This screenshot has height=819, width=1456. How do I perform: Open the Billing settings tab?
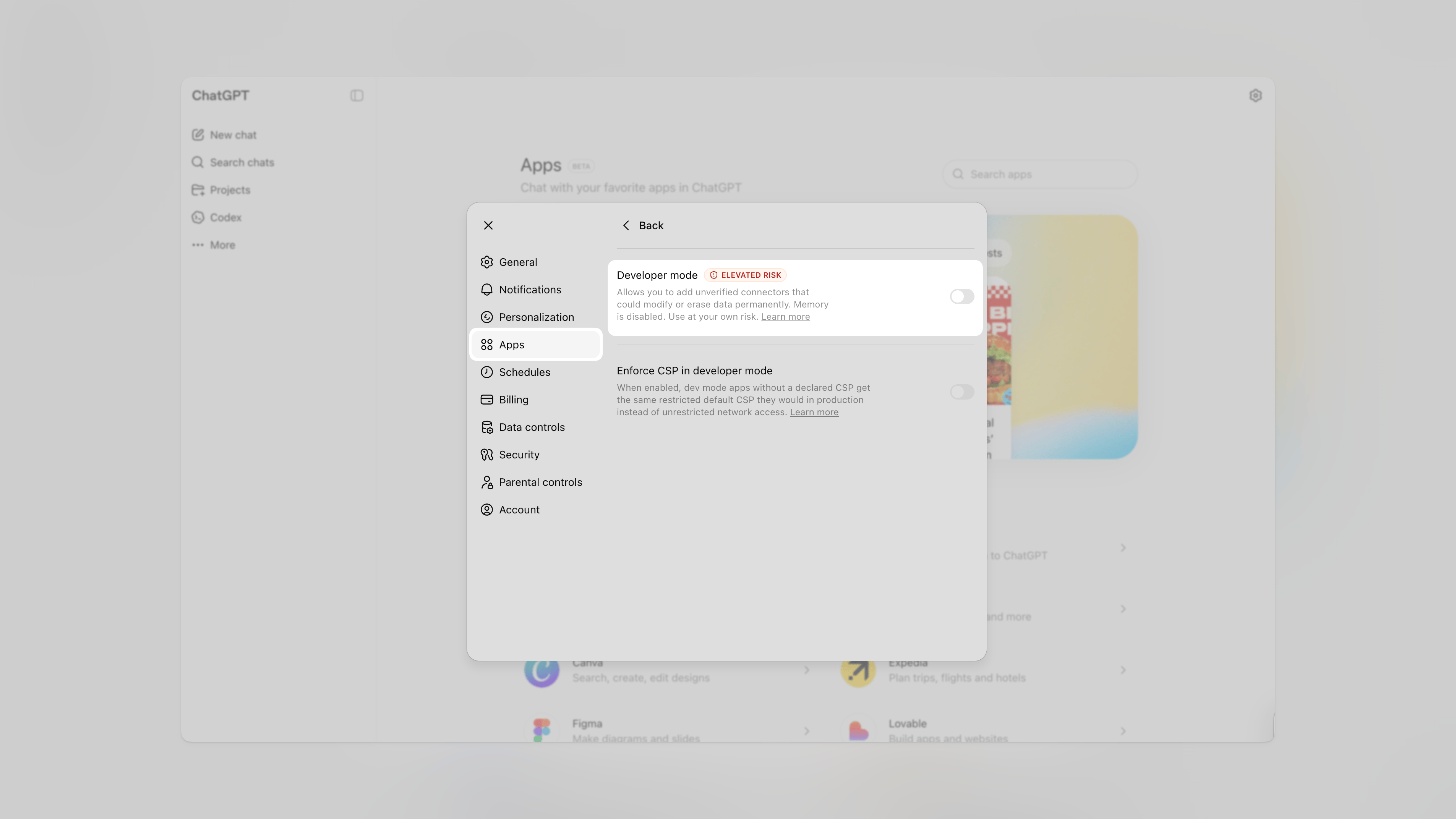[536, 399]
